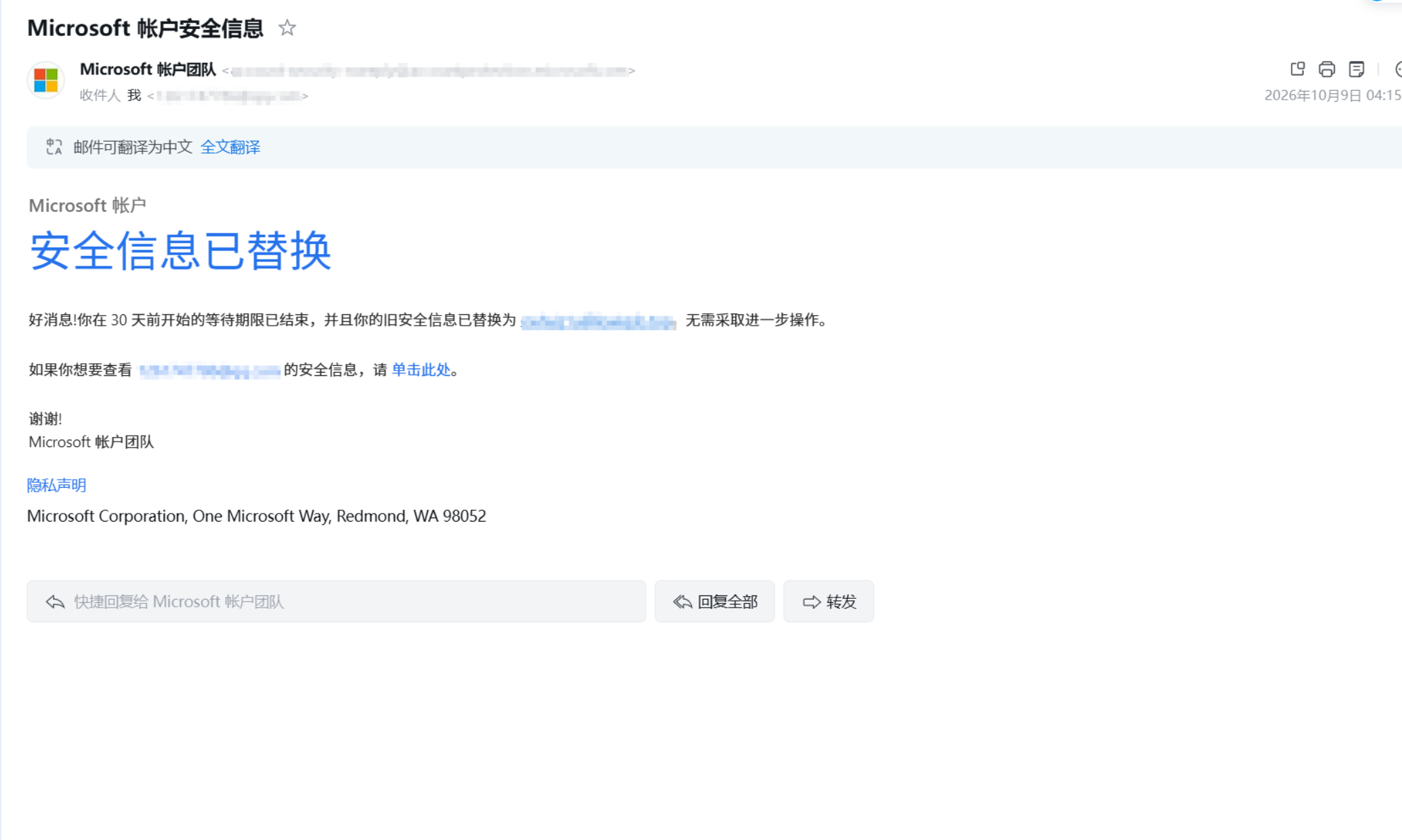The width and height of the screenshot is (1402, 840).
Task: Click 全文翻译 to translate full email
Action: coord(230,147)
